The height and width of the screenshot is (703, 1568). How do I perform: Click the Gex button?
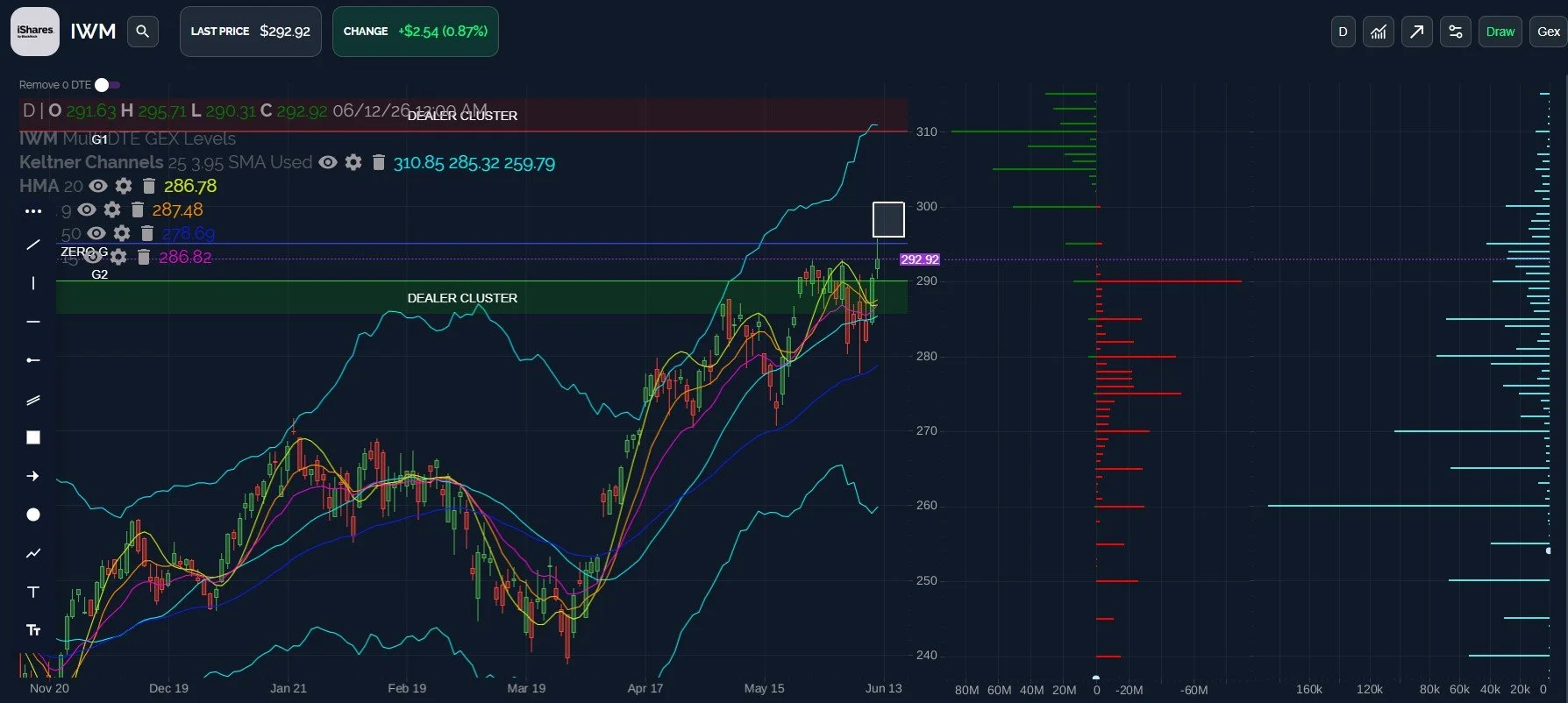coord(1549,32)
